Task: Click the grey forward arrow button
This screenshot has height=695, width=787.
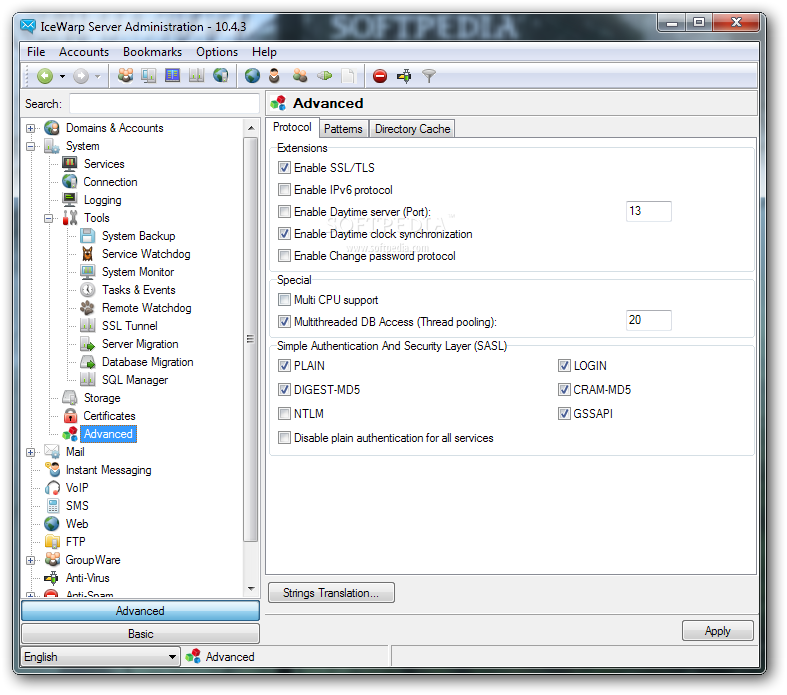Action: [x=81, y=76]
